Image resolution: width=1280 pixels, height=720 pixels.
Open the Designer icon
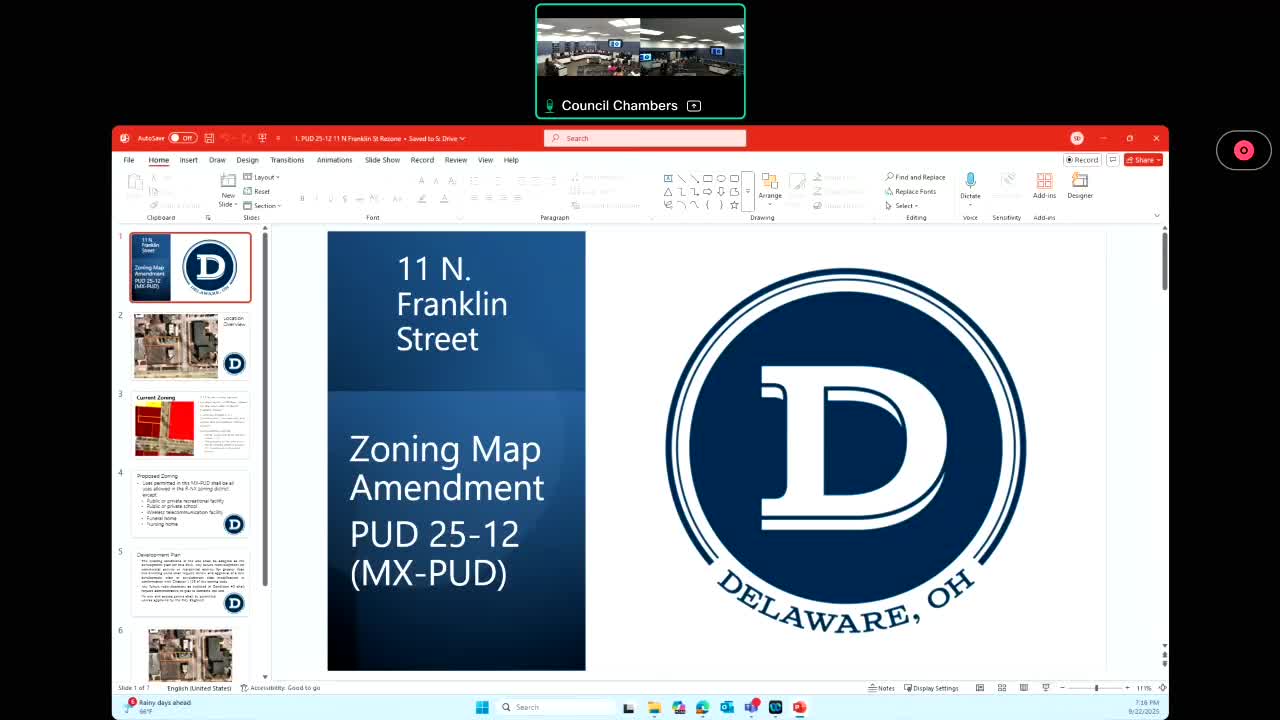1080,186
